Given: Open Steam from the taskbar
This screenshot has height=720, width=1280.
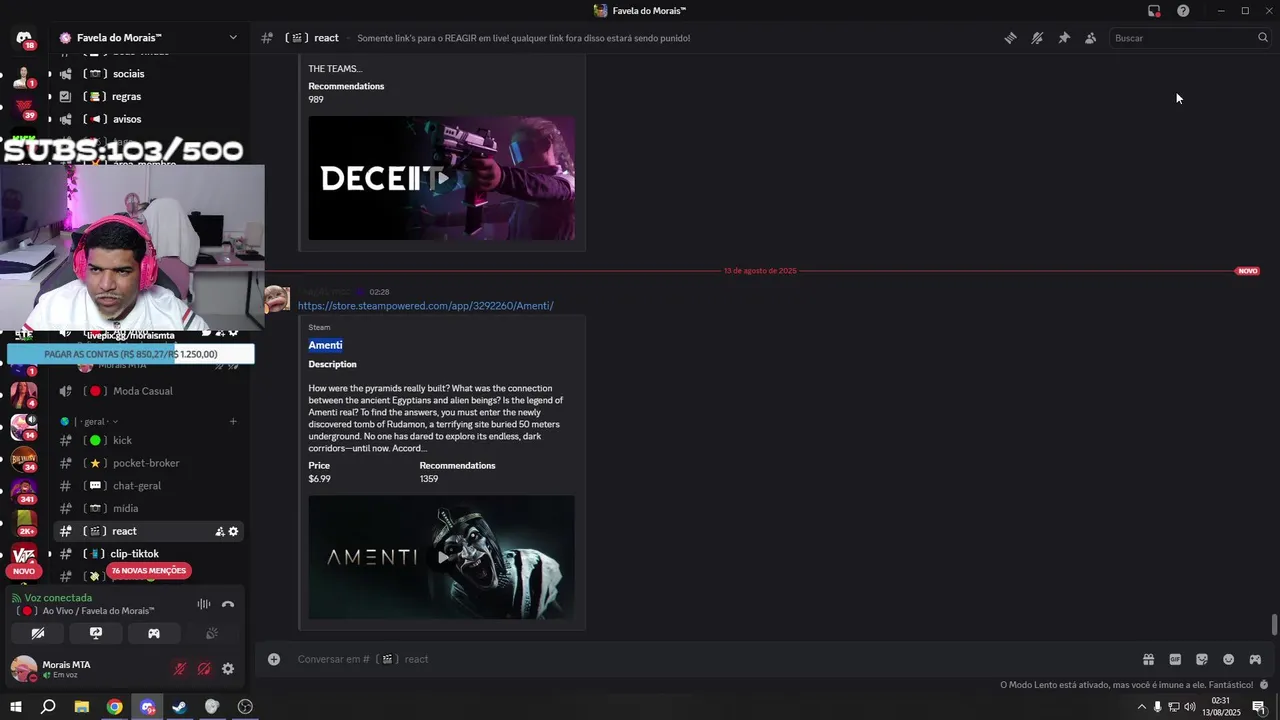Looking at the screenshot, I should (x=179, y=707).
